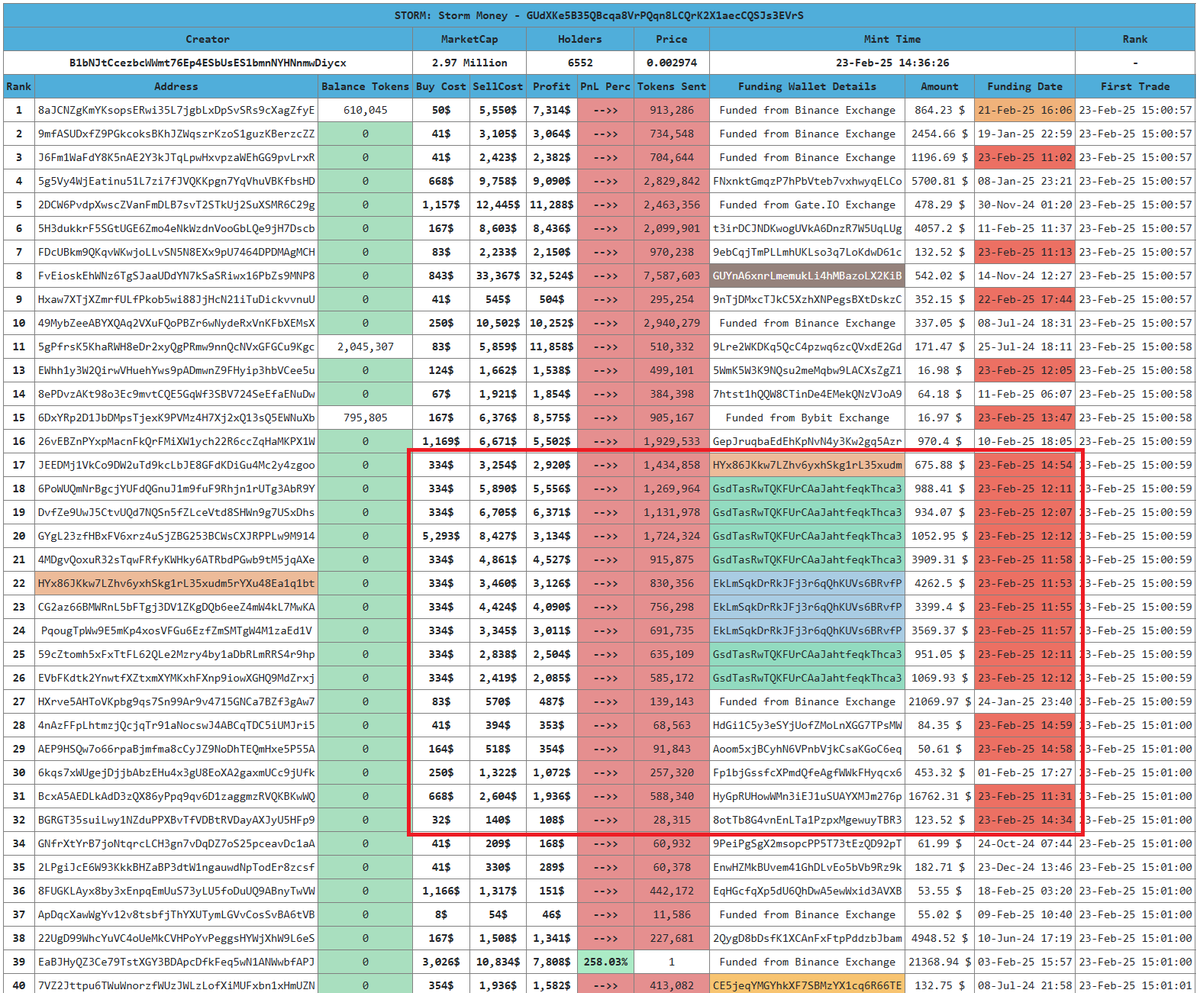This screenshot has width=1200, height=993.
Task: Click funding date 30-Nov-24 01:20
Action: point(1024,205)
